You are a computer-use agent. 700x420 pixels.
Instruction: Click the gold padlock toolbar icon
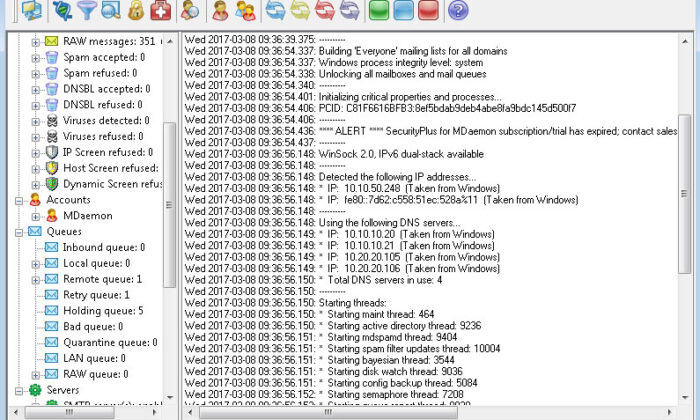[x=136, y=10]
